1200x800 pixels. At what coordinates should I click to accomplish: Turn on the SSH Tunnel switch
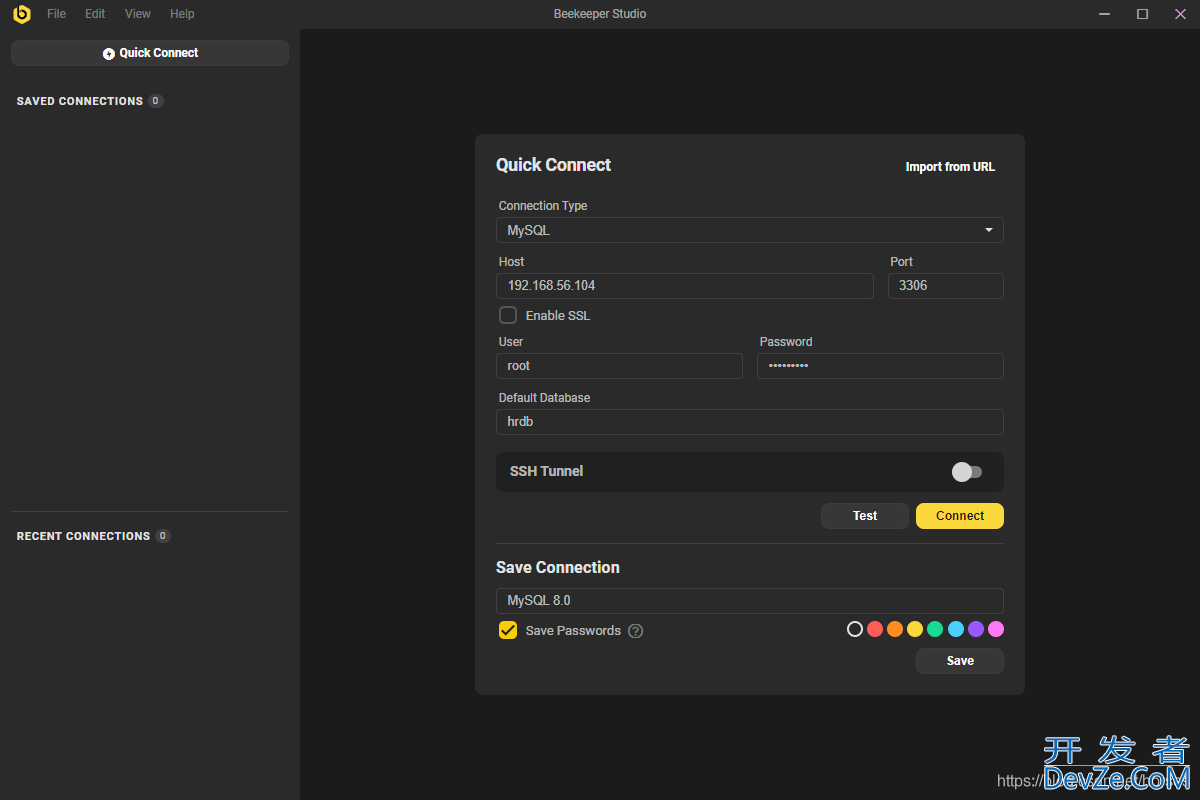[x=967, y=472]
